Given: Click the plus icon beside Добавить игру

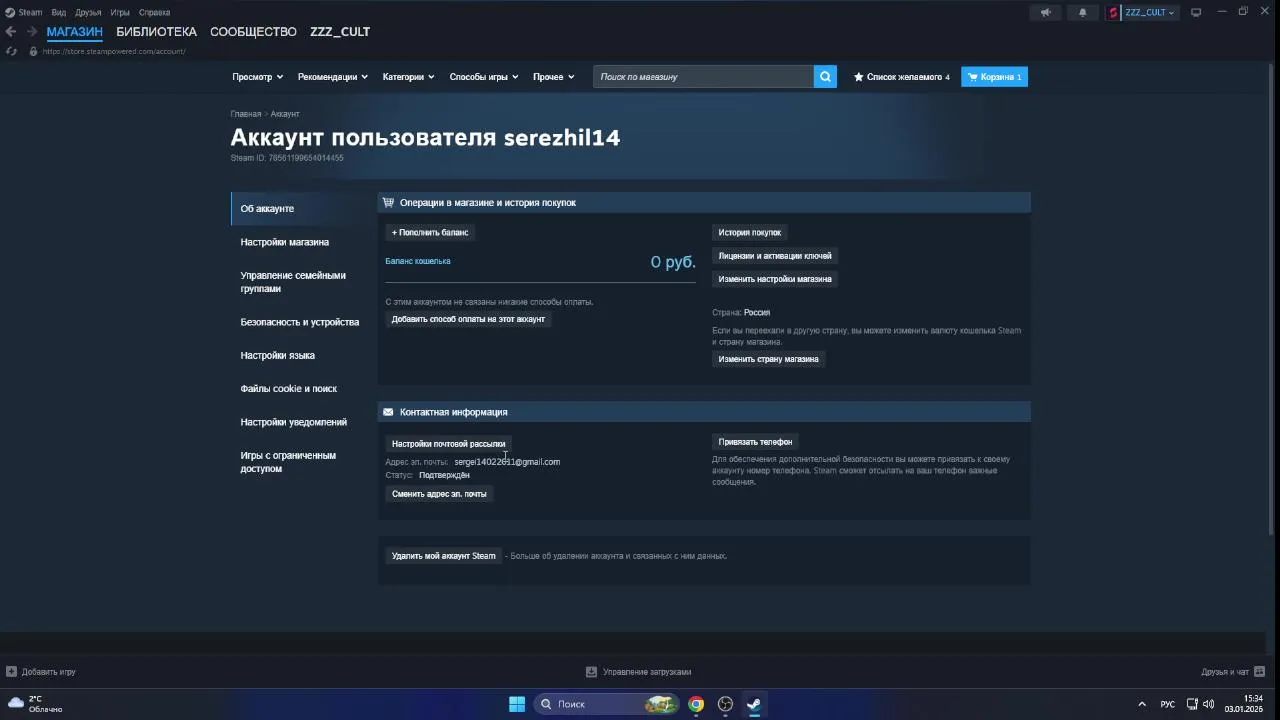Looking at the screenshot, I should click(11, 672).
